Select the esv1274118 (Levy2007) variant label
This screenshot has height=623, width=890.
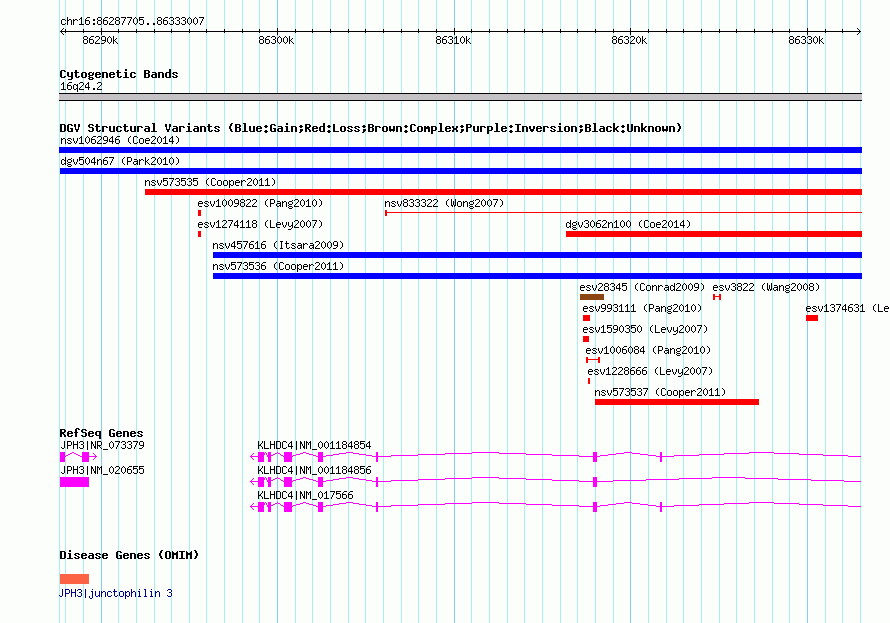[x=260, y=224]
